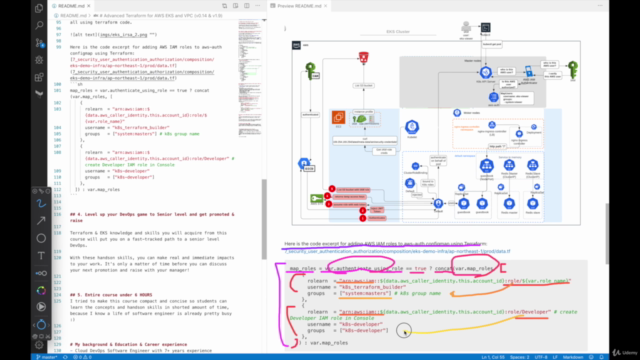This screenshot has width=640, height=360.
Task: Close the README.md editor tab
Action: point(89,6)
